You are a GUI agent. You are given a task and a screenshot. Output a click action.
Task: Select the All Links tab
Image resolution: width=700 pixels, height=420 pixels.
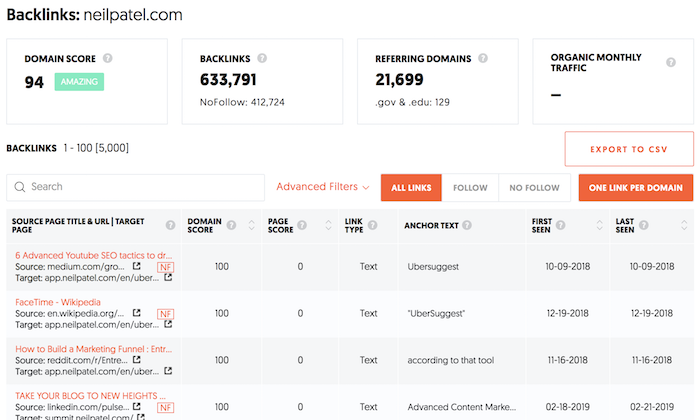(x=411, y=187)
